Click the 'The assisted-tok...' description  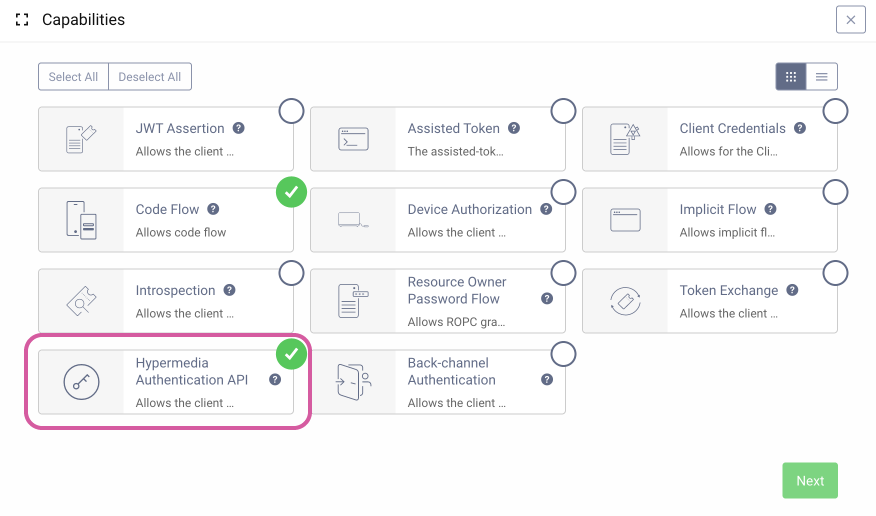(x=455, y=151)
